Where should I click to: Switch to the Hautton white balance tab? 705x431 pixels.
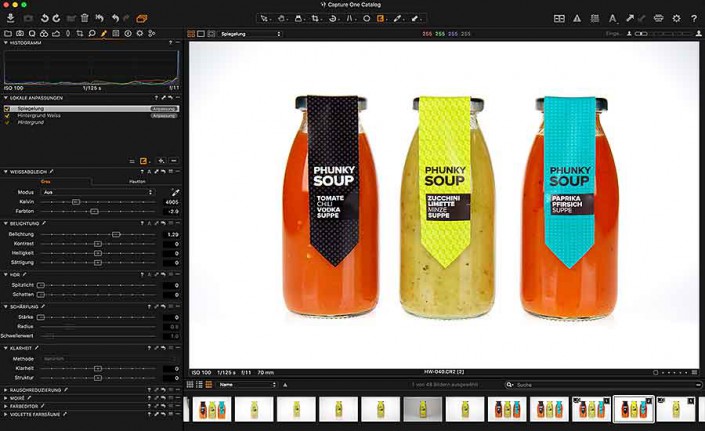(x=137, y=182)
